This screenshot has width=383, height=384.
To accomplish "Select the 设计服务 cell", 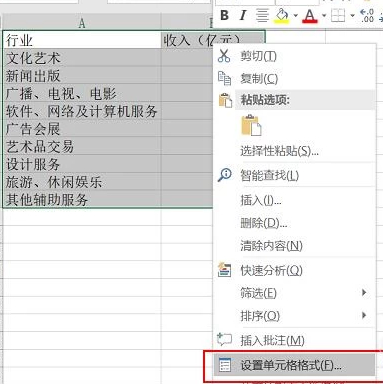I will [82, 164].
